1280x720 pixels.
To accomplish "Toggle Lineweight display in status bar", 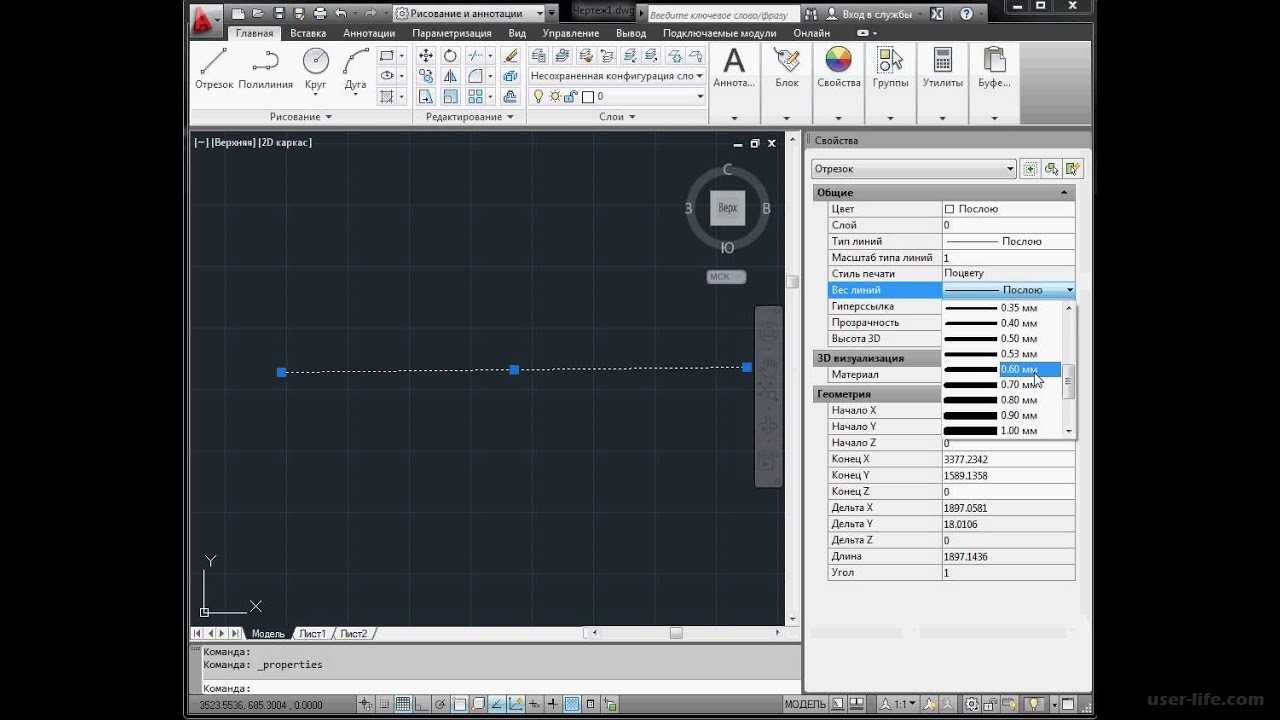I will click(x=553, y=704).
